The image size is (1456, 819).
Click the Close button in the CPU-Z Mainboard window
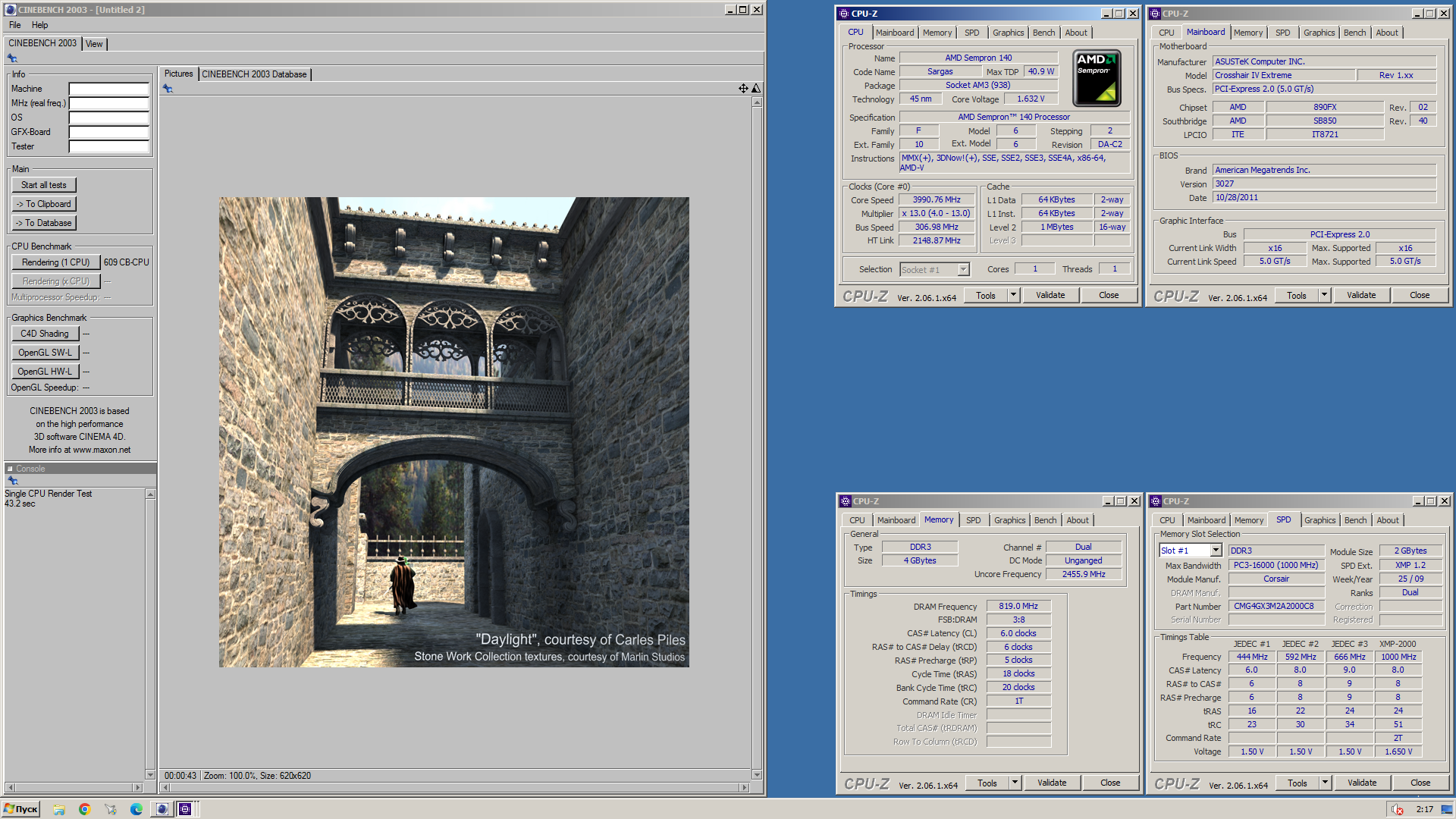tap(1420, 295)
